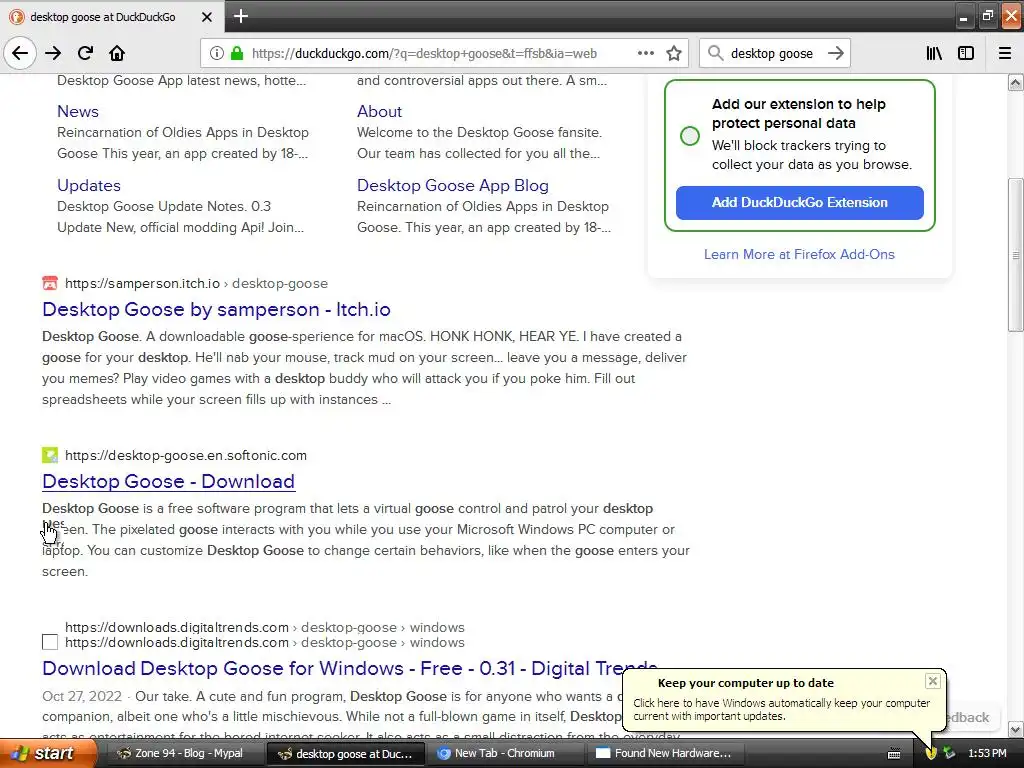The height and width of the screenshot is (768, 1024).
Task: Select desktop goose at Duc... taskbar button
Action: (x=345, y=753)
